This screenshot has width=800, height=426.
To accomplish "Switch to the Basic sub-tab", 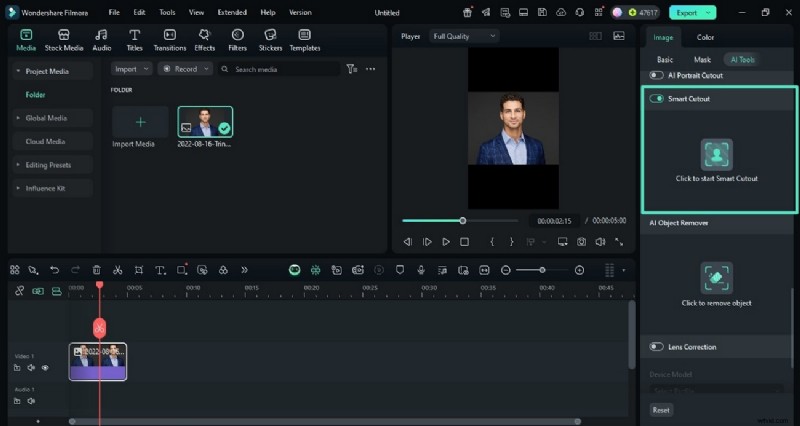I will 664,60.
